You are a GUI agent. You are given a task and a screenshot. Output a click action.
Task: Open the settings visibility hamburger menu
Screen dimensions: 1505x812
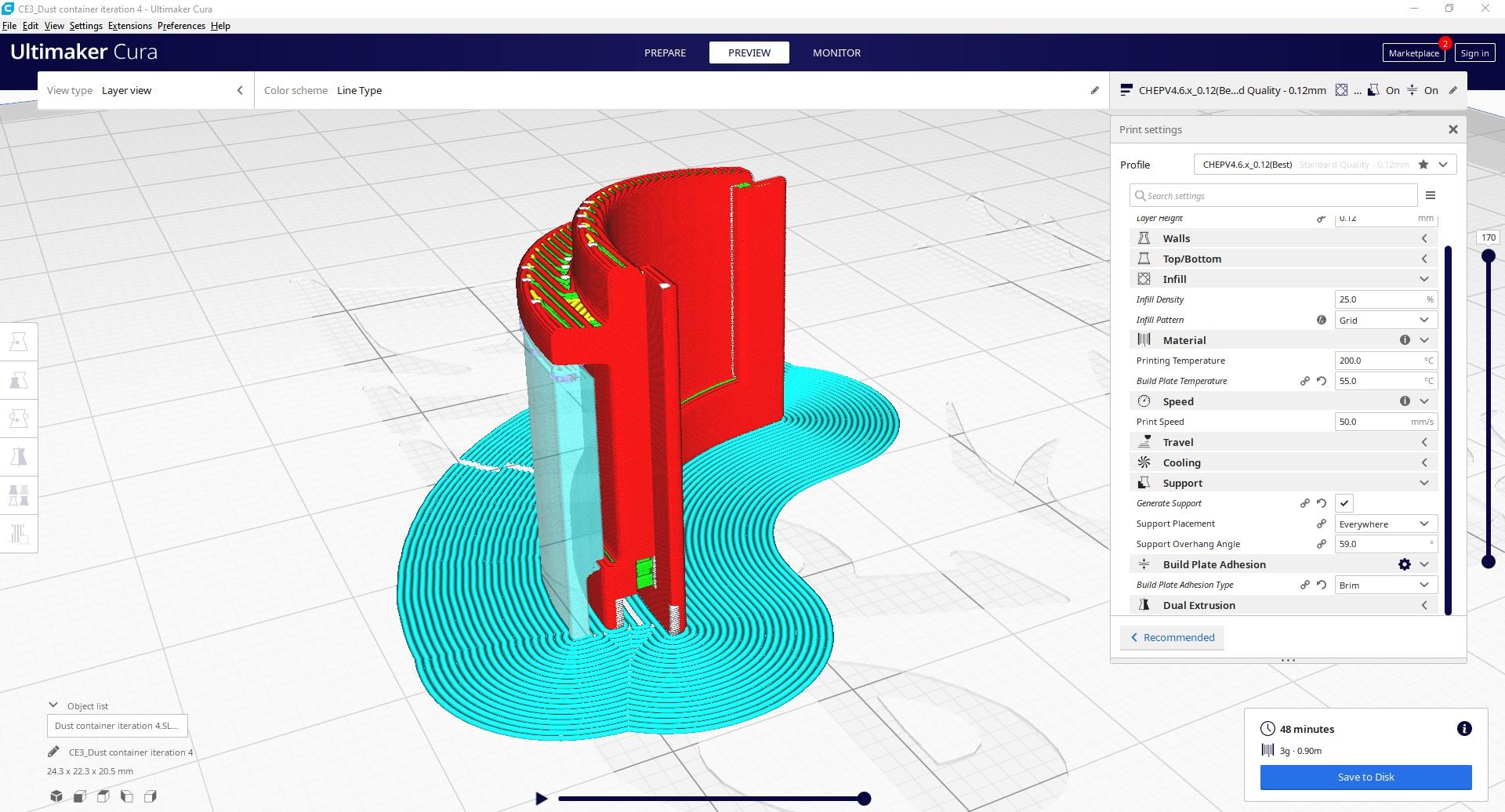point(1431,195)
